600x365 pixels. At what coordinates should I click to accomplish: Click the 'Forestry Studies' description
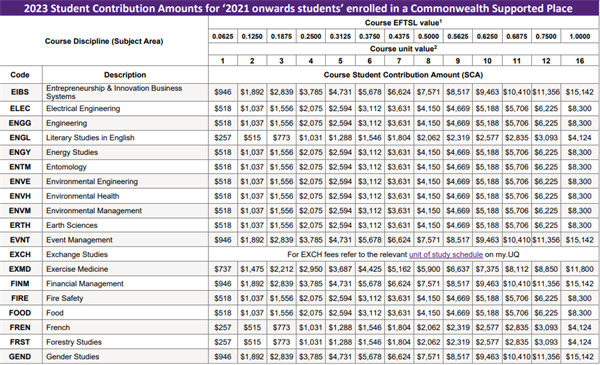tap(74, 342)
